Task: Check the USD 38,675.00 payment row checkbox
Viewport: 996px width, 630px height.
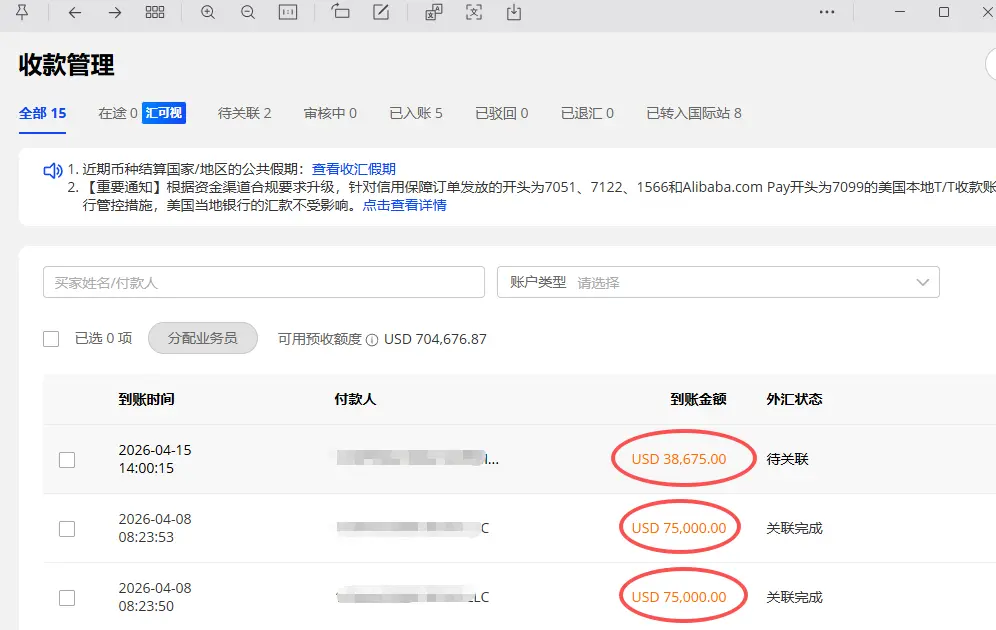Action: [67, 460]
